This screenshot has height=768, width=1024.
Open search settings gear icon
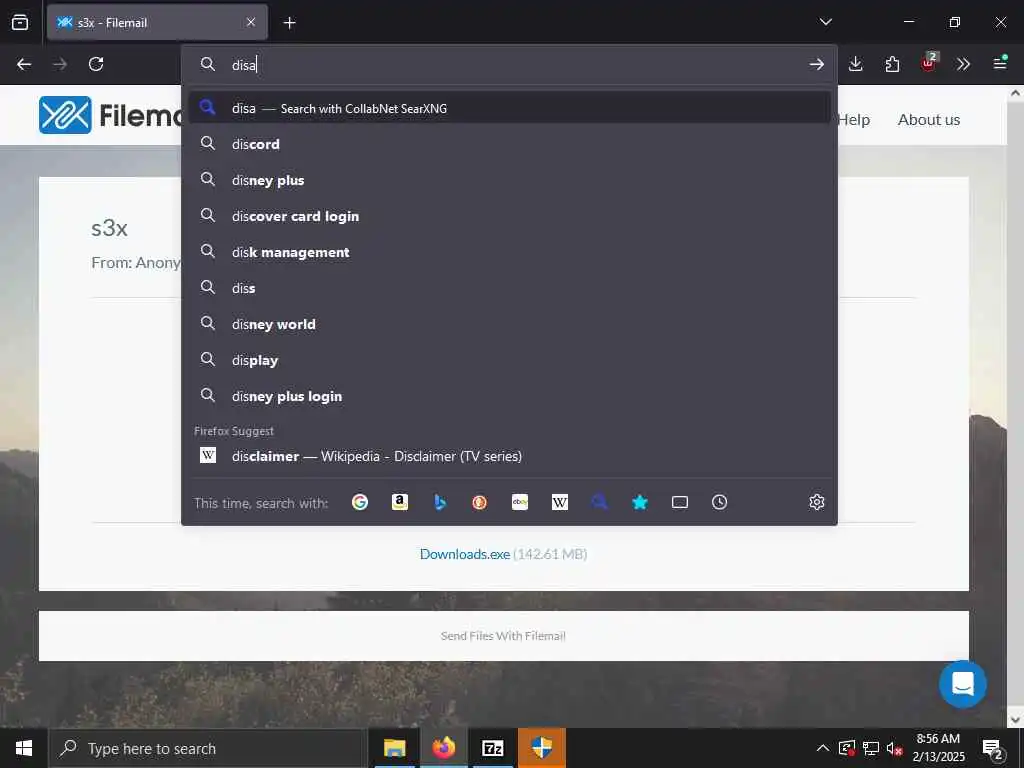click(x=817, y=502)
